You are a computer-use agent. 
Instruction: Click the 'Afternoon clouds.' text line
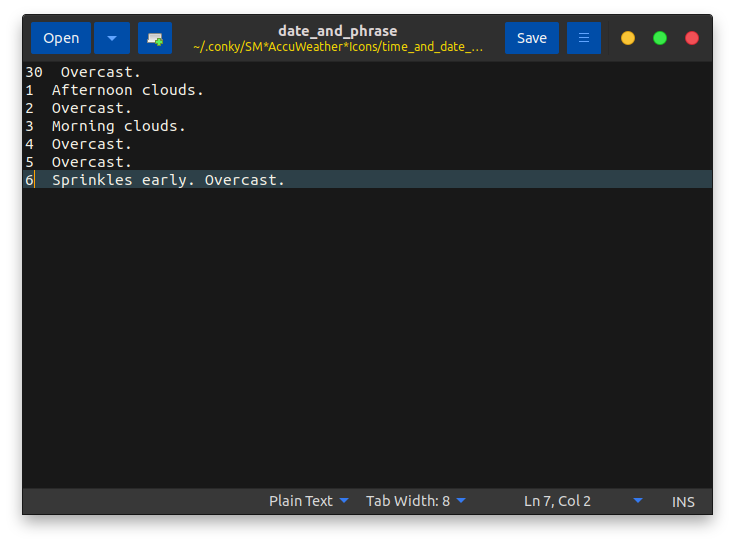(x=127, y=90)
